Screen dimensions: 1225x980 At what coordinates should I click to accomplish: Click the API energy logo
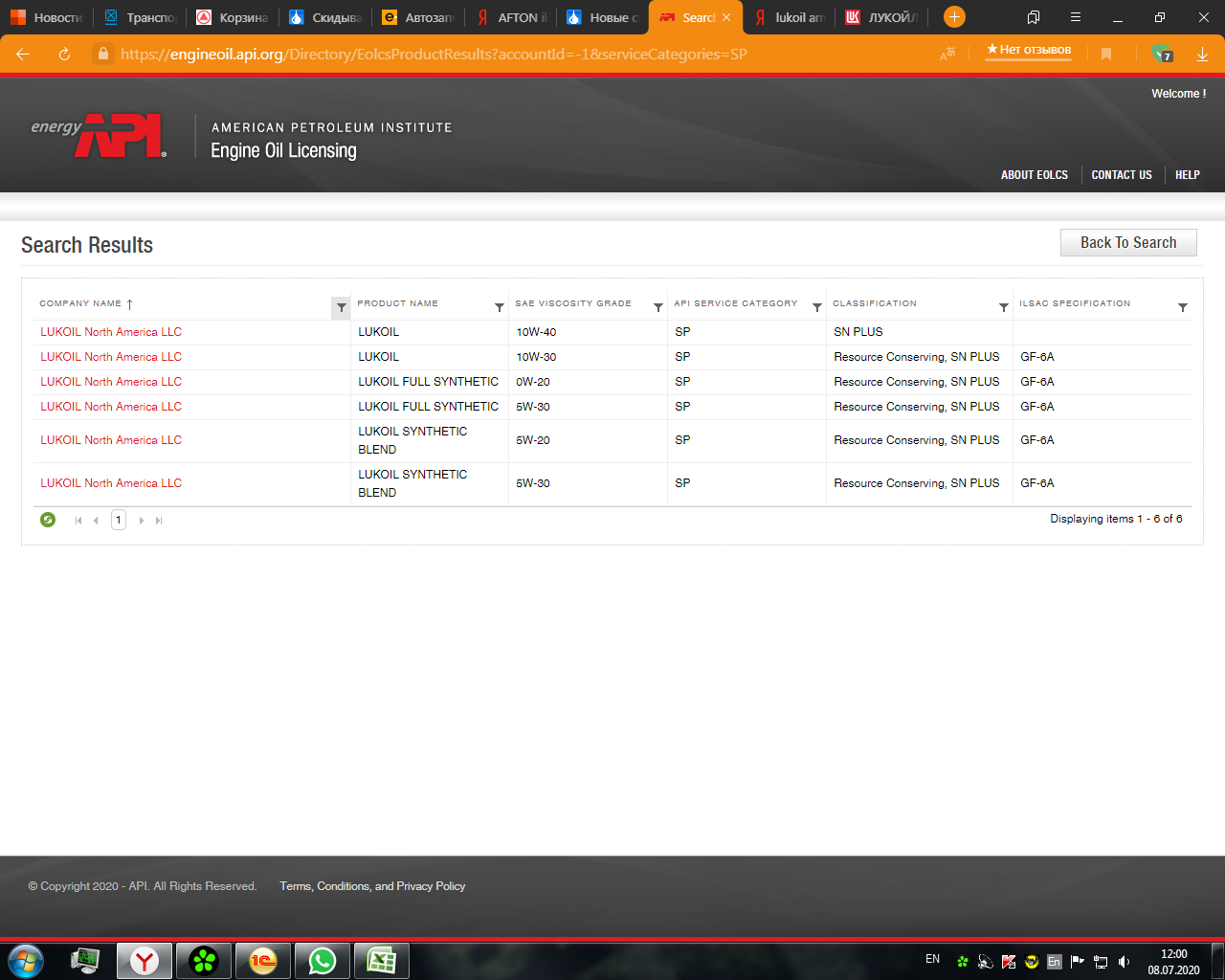click(x=99, y=136)
